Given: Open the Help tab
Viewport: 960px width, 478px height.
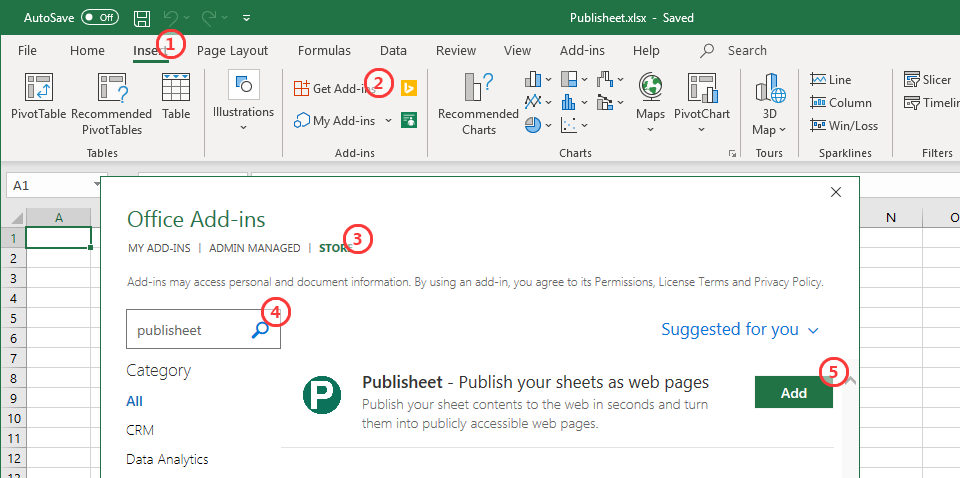Looking at the screenshot, I should 646,51.
